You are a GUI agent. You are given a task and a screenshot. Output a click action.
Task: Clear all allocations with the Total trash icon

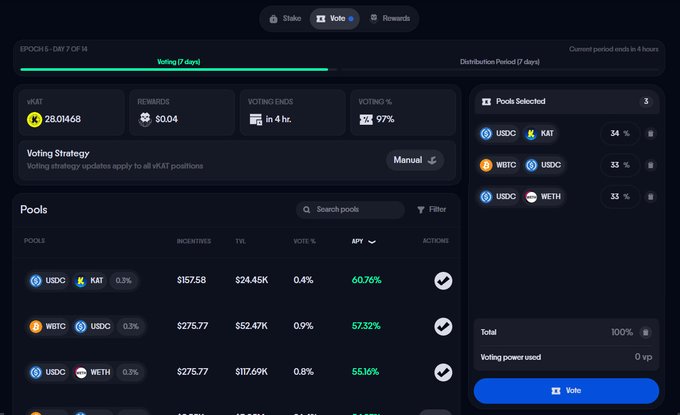(x=645, y=333)
